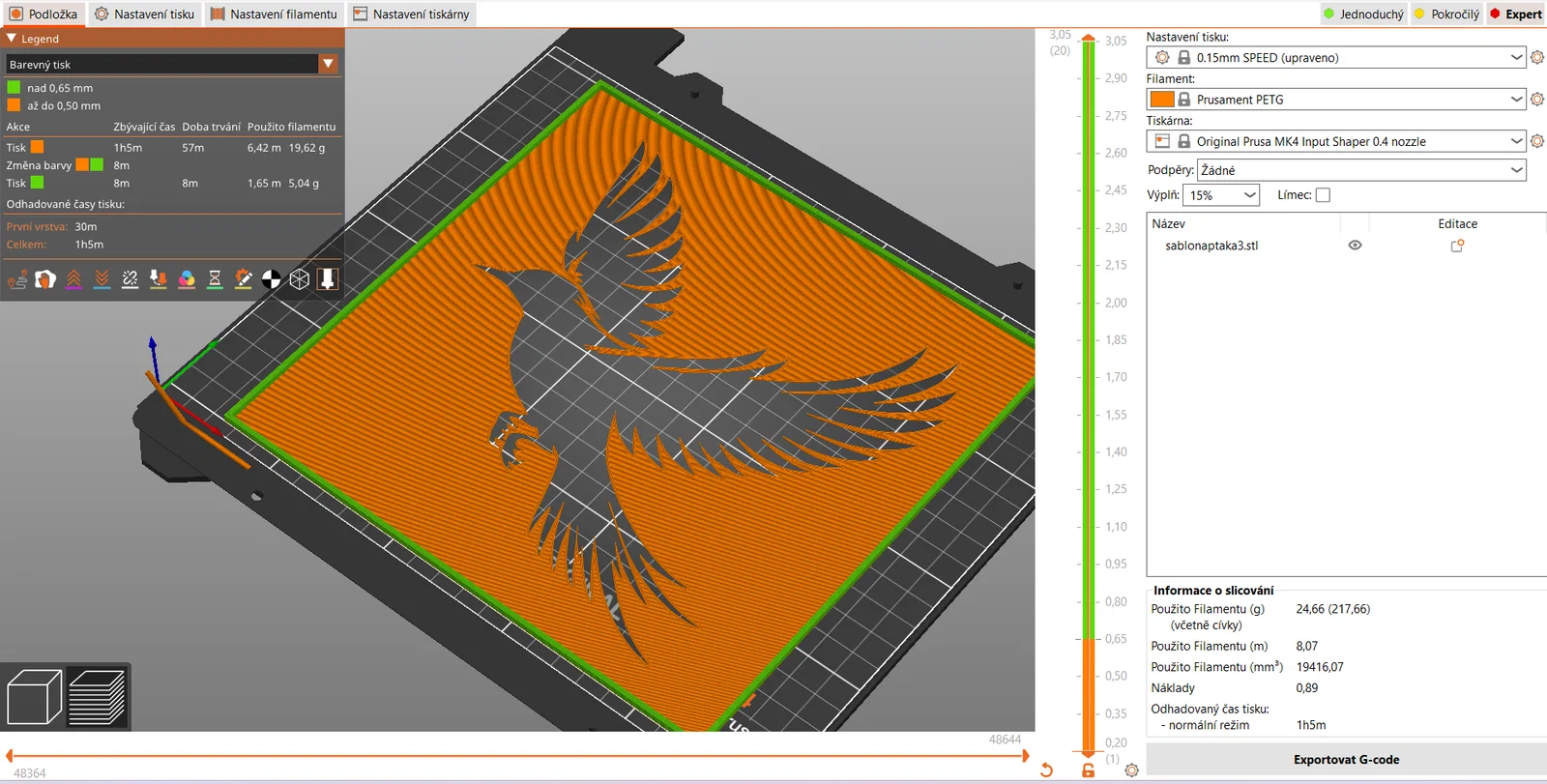The width and height of the screenshot is (1547, 784).
Task: Toggle wipe moves icon with orange hand
Action: click(45, 279)
